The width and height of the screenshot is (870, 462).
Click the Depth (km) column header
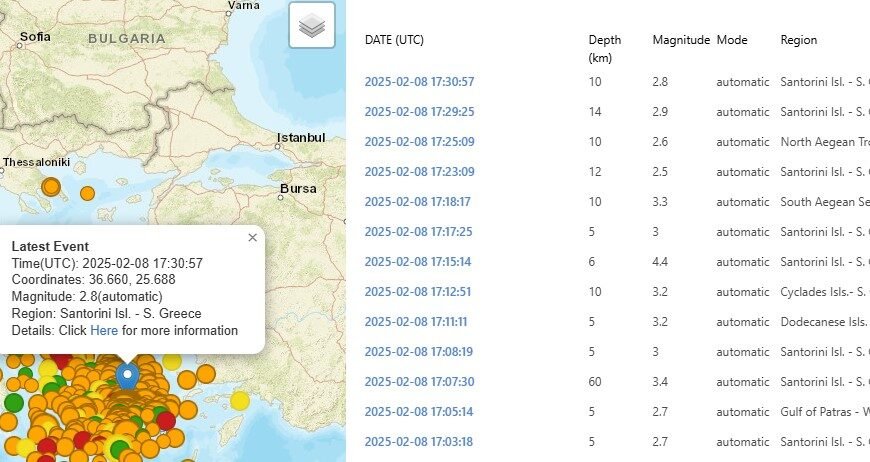pyautogui.click(x=604, y=48)
